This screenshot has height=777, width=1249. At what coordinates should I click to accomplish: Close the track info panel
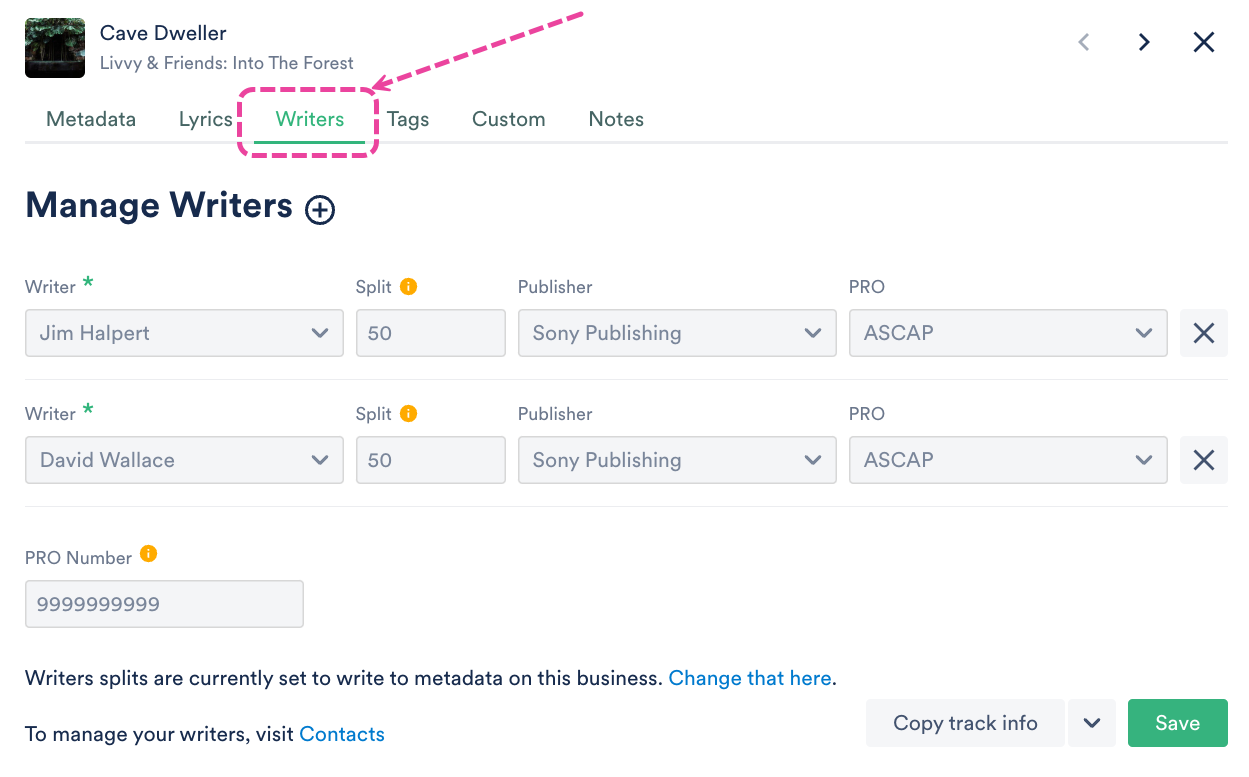(x=1204, y=42)
